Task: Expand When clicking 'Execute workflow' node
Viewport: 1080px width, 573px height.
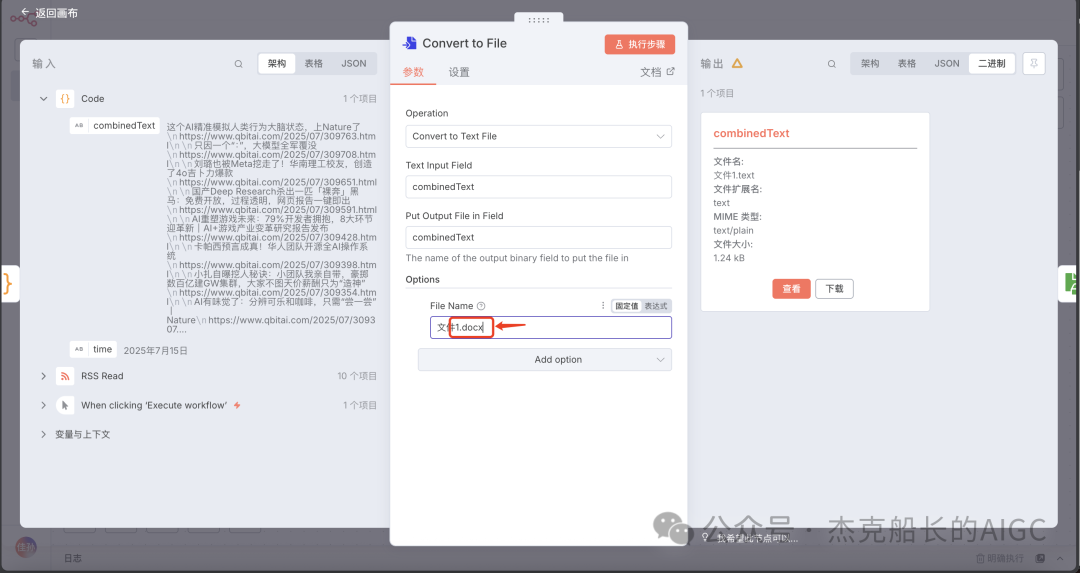Action: 43,405
